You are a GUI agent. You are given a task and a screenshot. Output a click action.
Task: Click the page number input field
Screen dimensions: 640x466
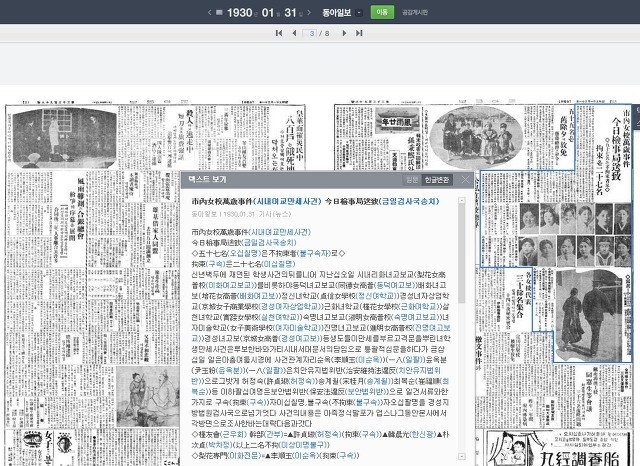point(310,33)
